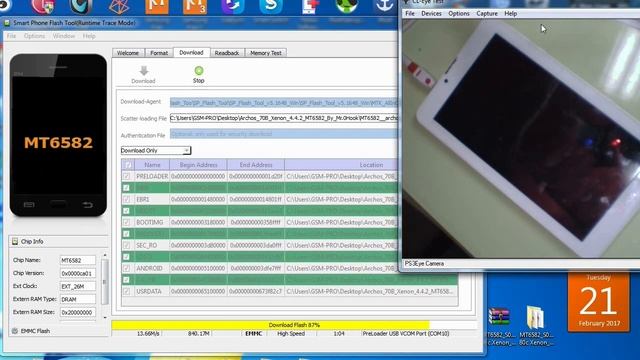Click the Download arrow icon
640x360 pixels.
pos(144,71)
